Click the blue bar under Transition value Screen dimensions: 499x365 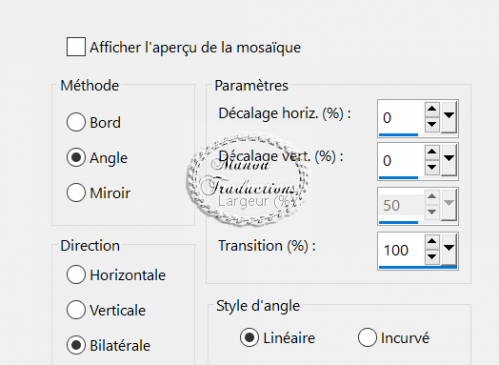pyautogui.click(x=418, y=267)
